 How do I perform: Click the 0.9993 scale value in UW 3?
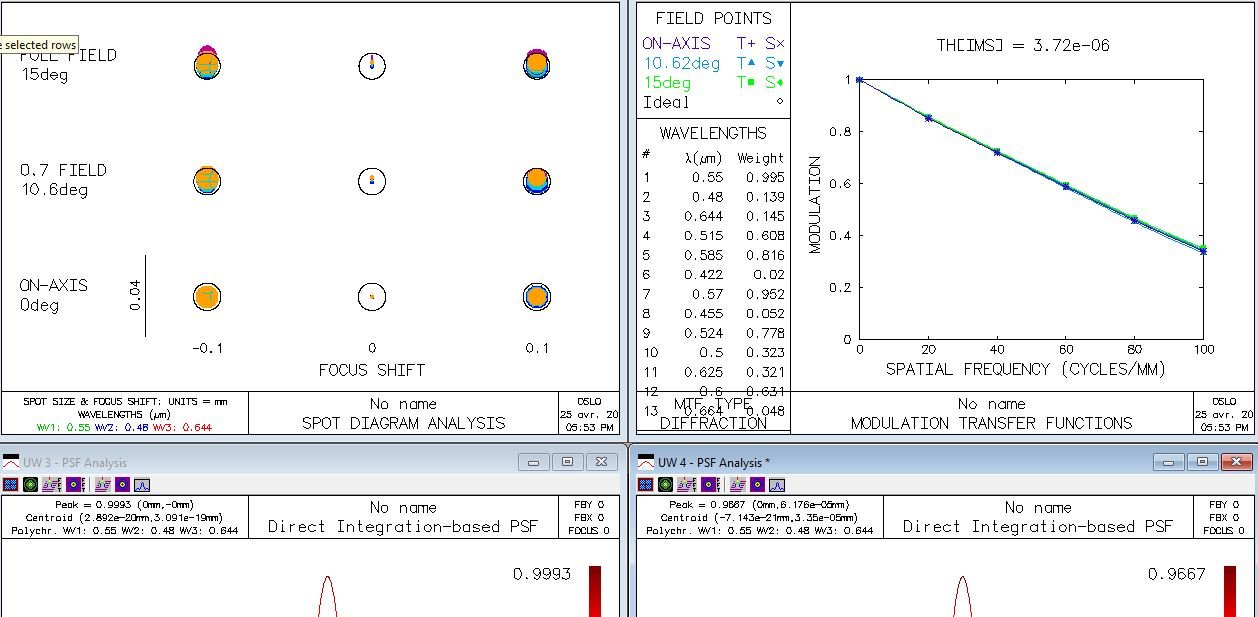541,574
